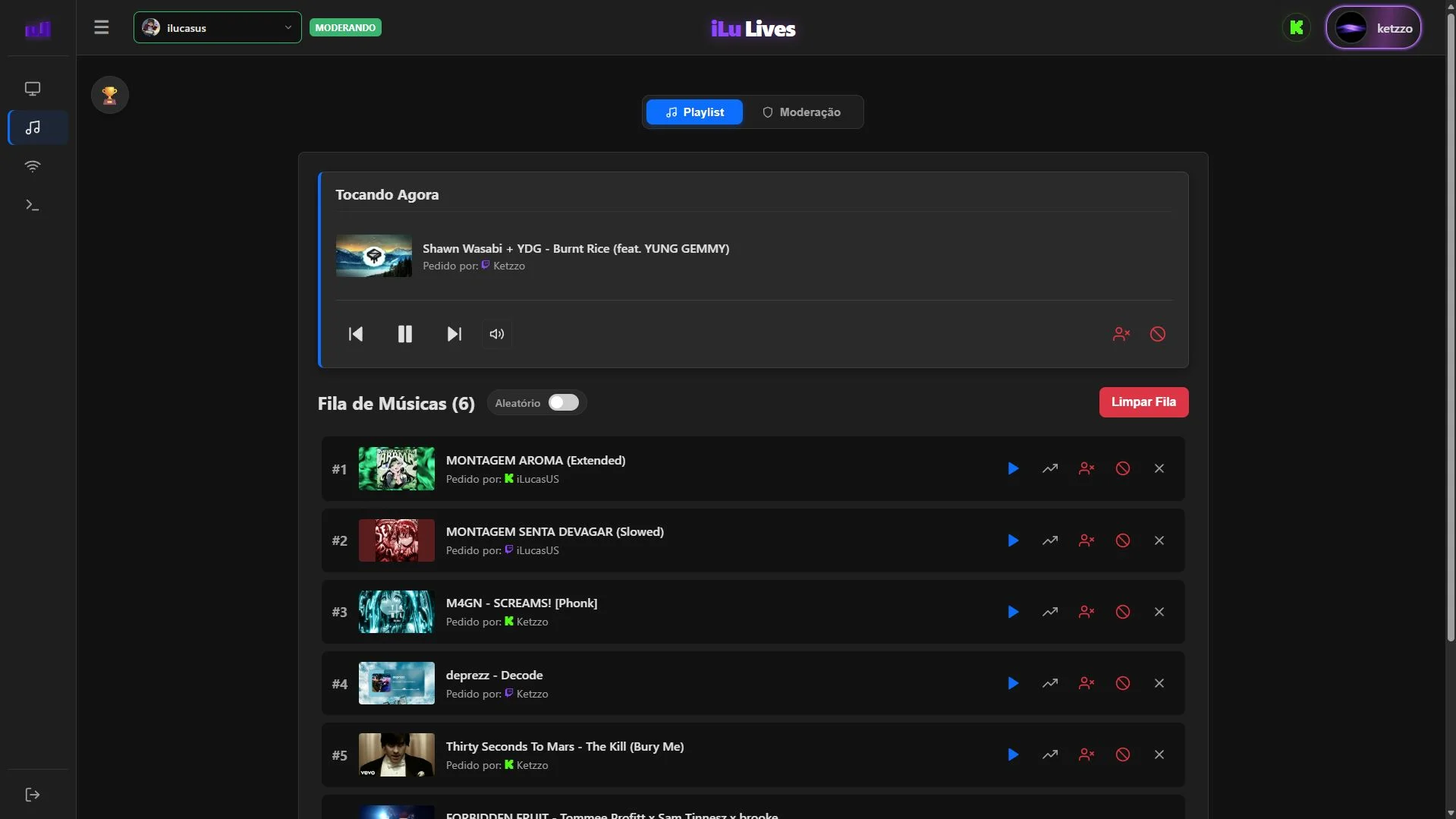Image resolution: width=1456 pixels, height=819 pixels.
Task: Open the ketzzo user profile button
Action: click(1373, 28)
